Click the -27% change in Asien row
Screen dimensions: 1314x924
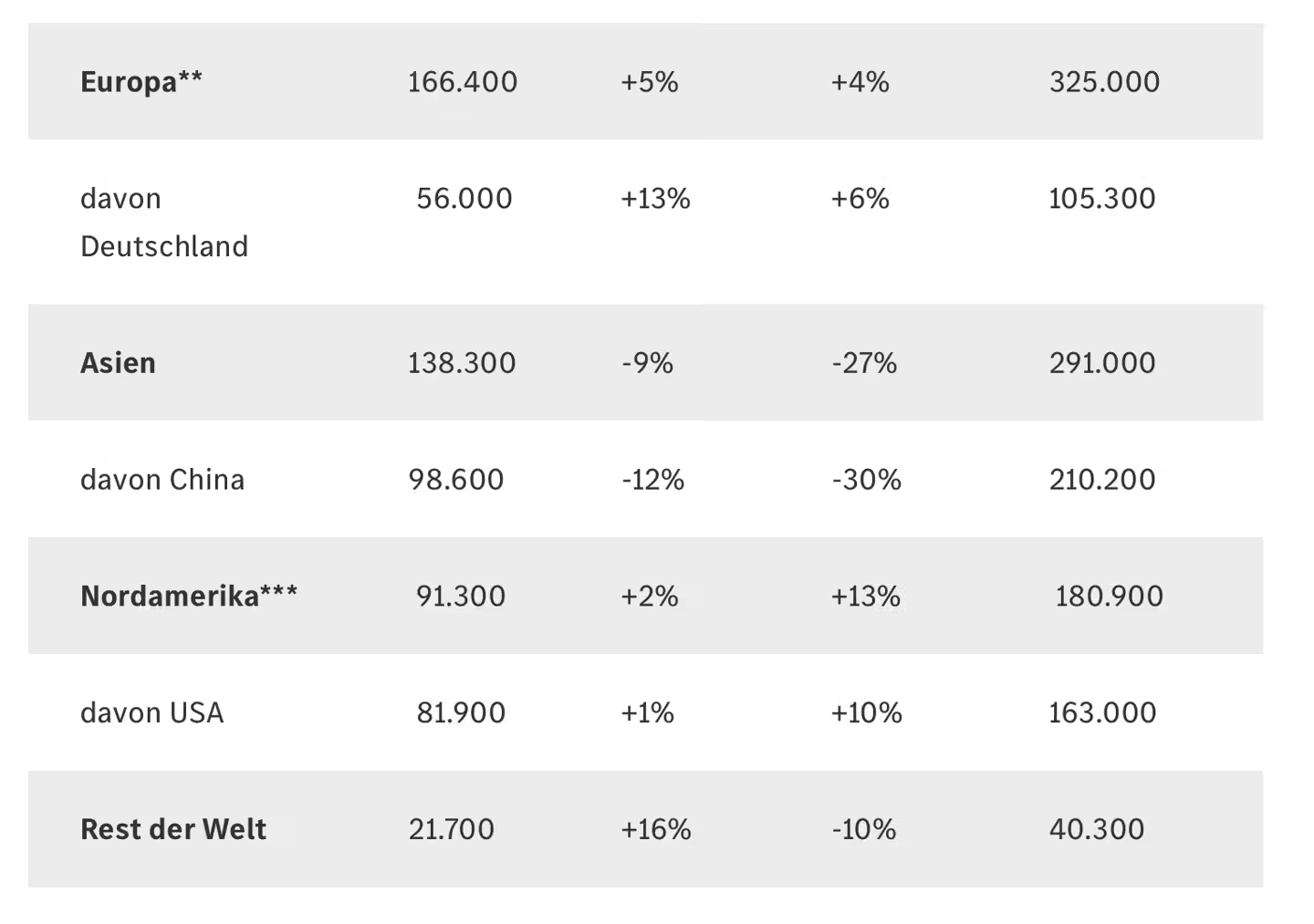(864, 363)
